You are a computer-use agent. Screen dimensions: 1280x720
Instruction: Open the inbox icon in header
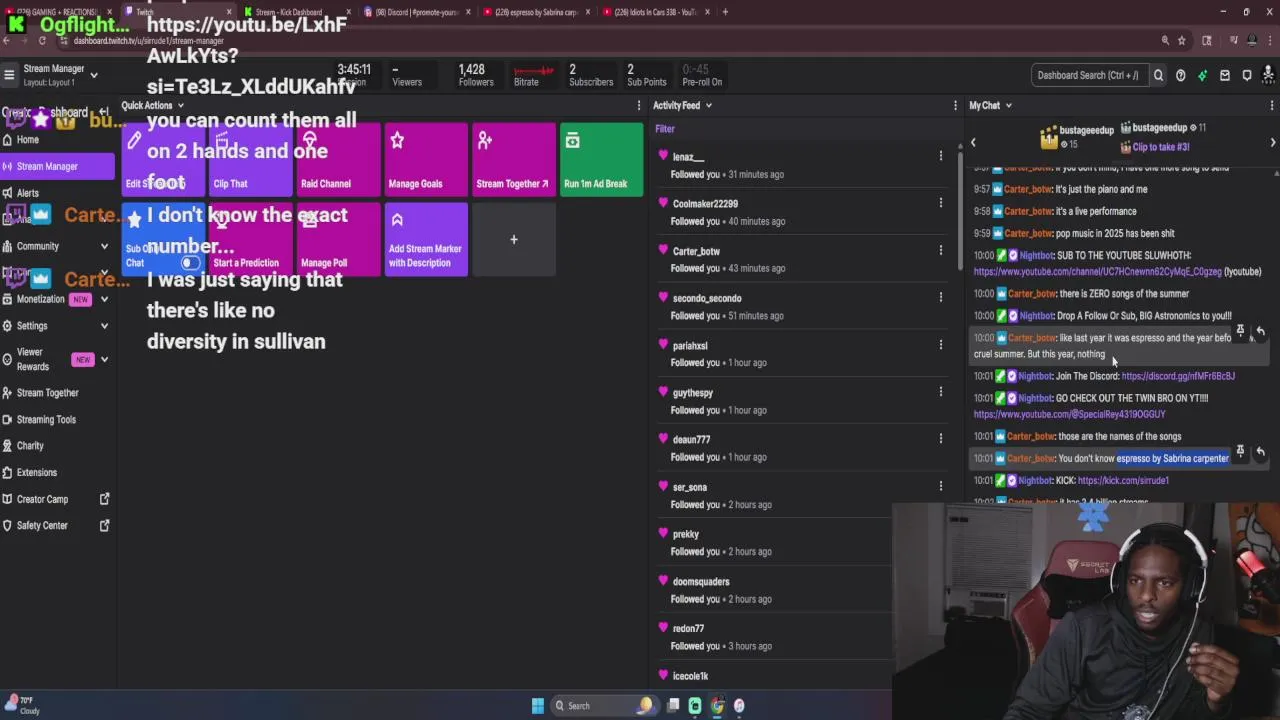(x=1224, y=75)
